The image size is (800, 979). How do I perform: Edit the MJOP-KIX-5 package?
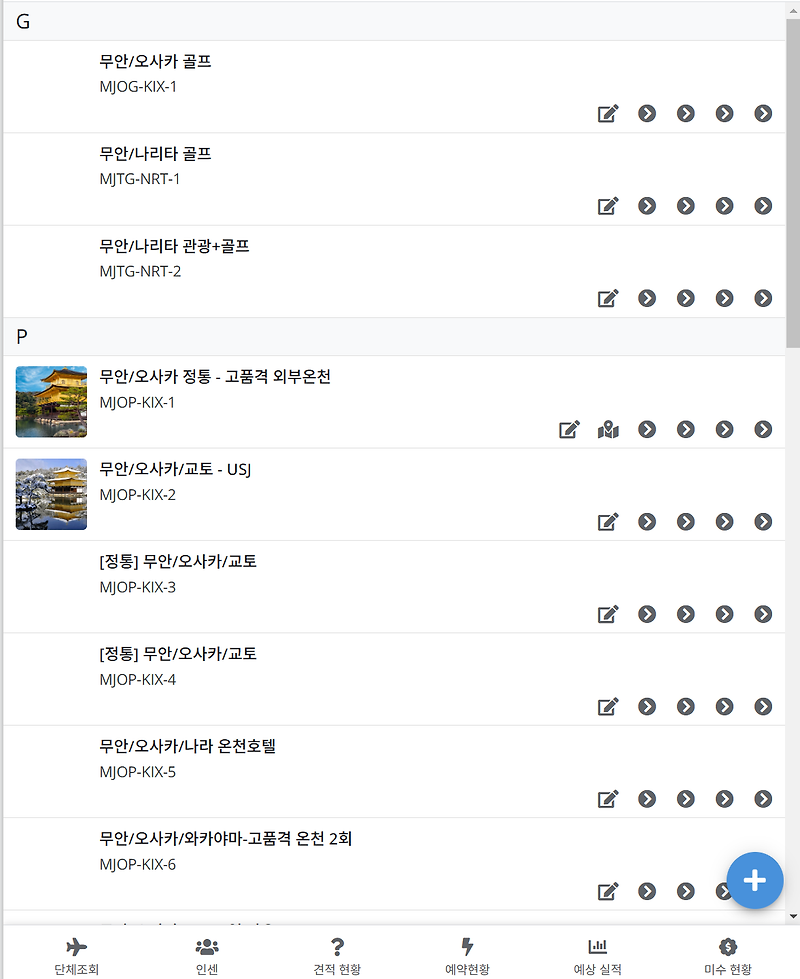tap(608, 799)
